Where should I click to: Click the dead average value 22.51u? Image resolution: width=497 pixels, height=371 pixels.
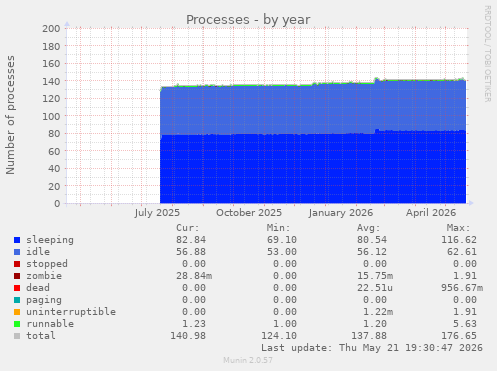point(375,288)
